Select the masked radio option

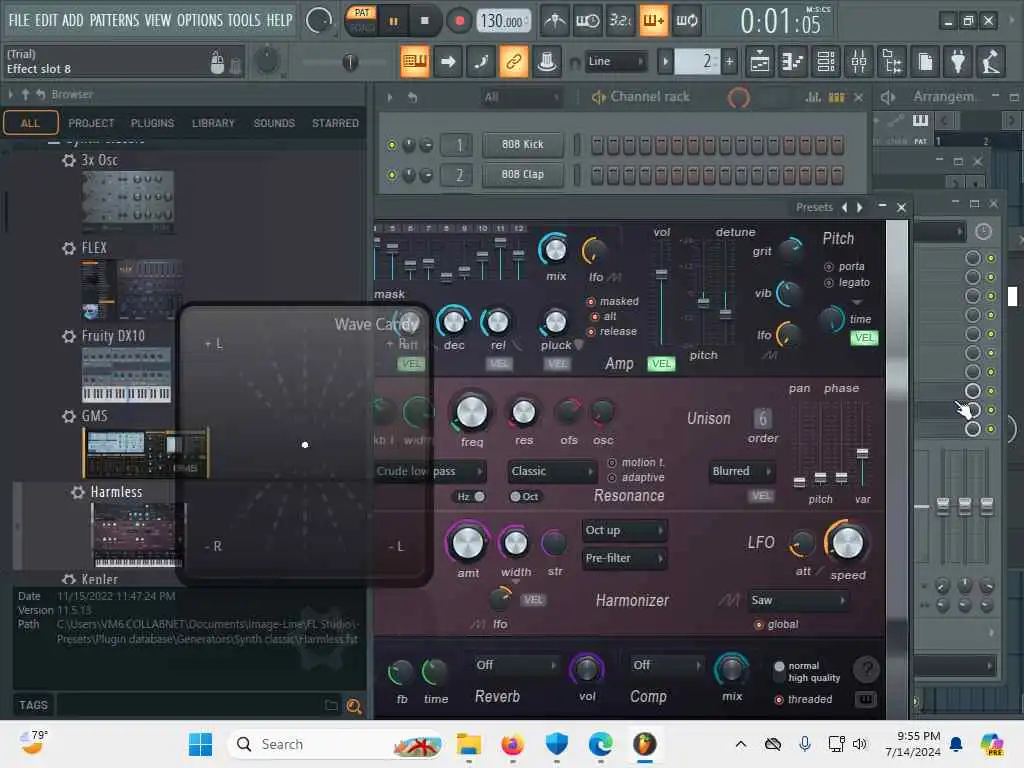pyautogui.click(x=613, y=301)
